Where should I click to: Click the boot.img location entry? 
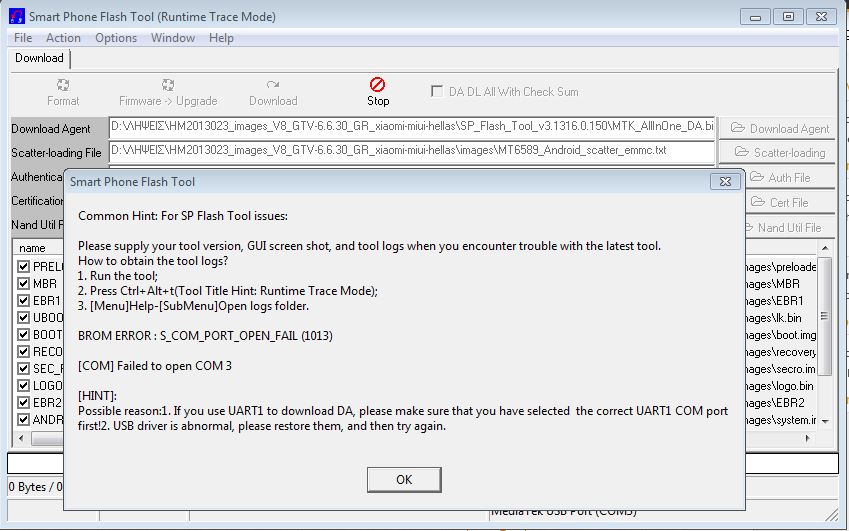pyautogui.click(x=781, y=335)
